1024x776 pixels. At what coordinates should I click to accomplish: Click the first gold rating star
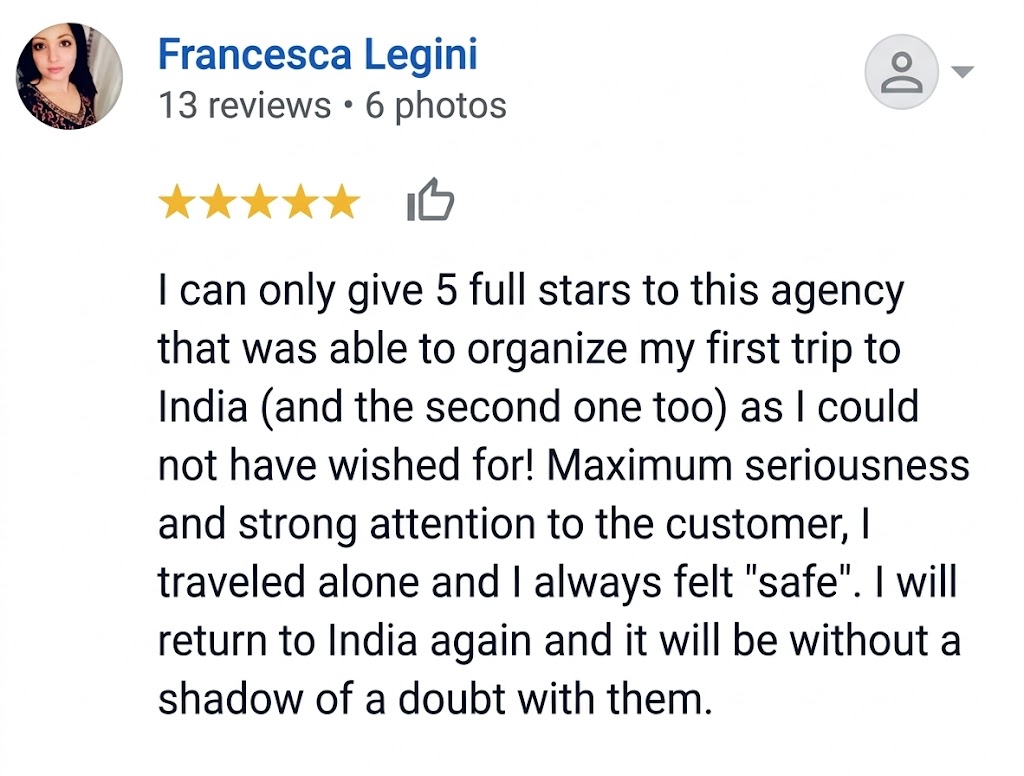177,203
